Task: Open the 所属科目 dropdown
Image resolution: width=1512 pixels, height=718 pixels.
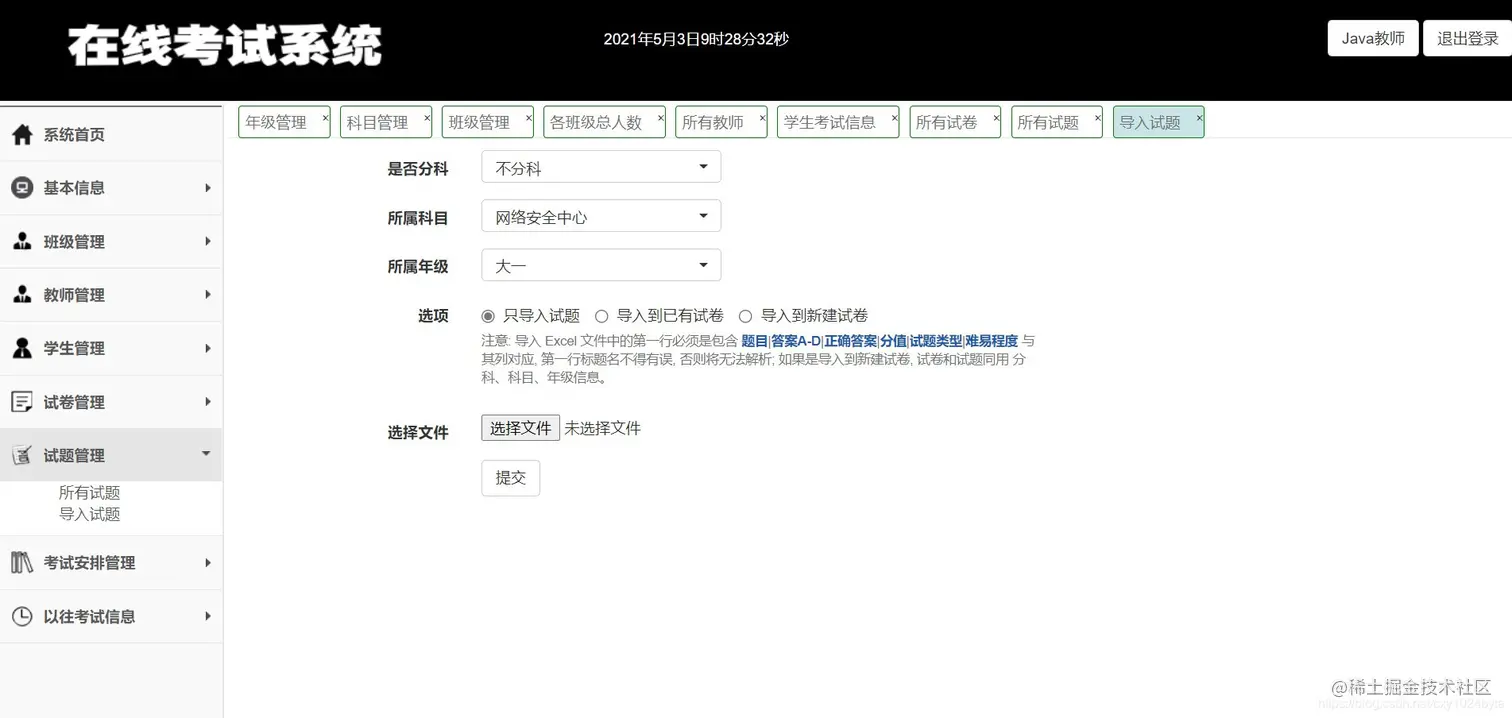Action: click(601, 216)
